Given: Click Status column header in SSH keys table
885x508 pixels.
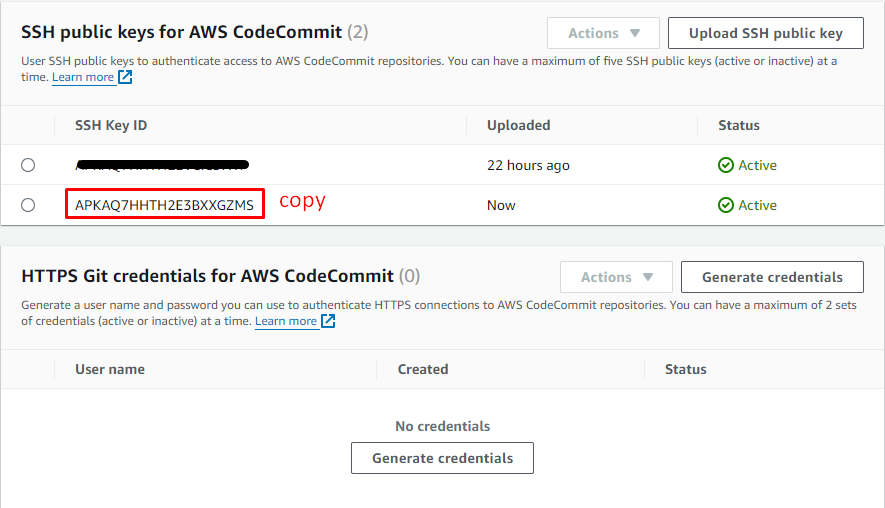Looking at the screenshot, I should click(739, 125).
